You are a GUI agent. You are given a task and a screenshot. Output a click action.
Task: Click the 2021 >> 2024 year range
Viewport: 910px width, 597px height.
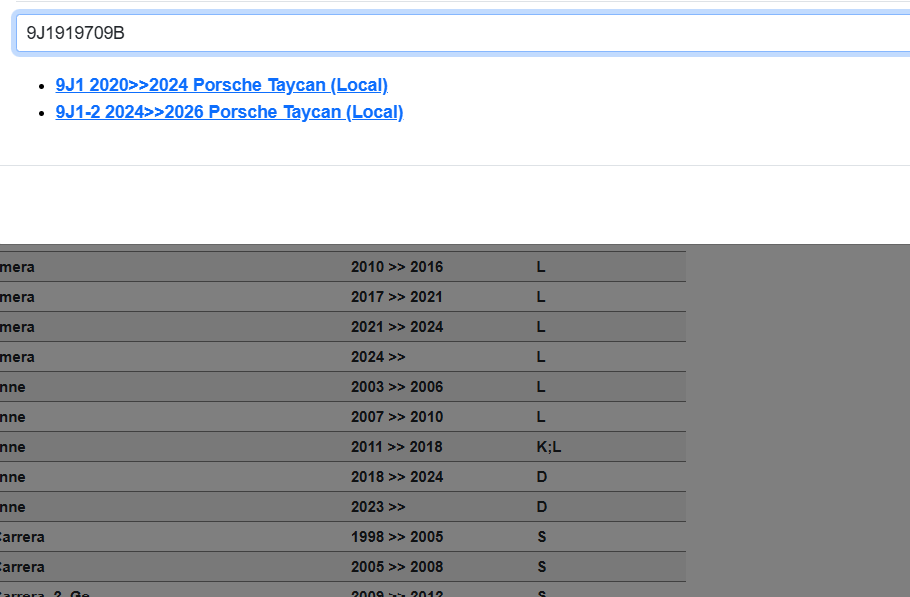pyautogui.click(x=396, y=327)
